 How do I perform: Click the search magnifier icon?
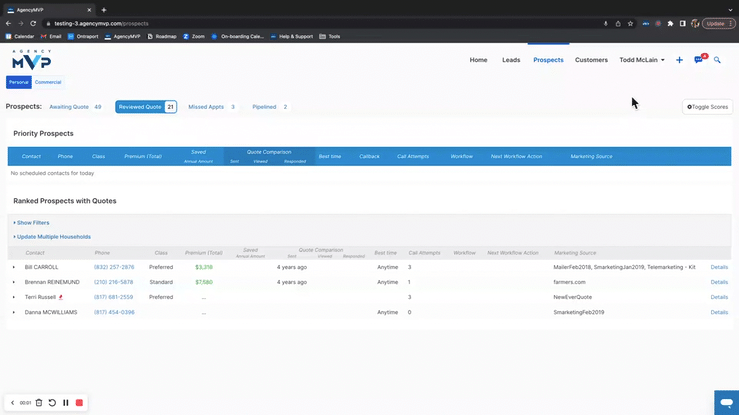(717, 60)
